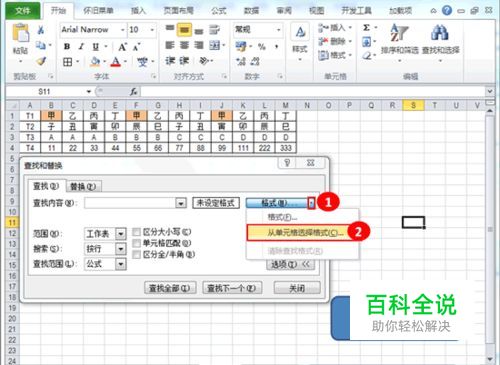Click the Options << button
The width and height of the screenshot is (500, 365).
(x=291, y=265)
